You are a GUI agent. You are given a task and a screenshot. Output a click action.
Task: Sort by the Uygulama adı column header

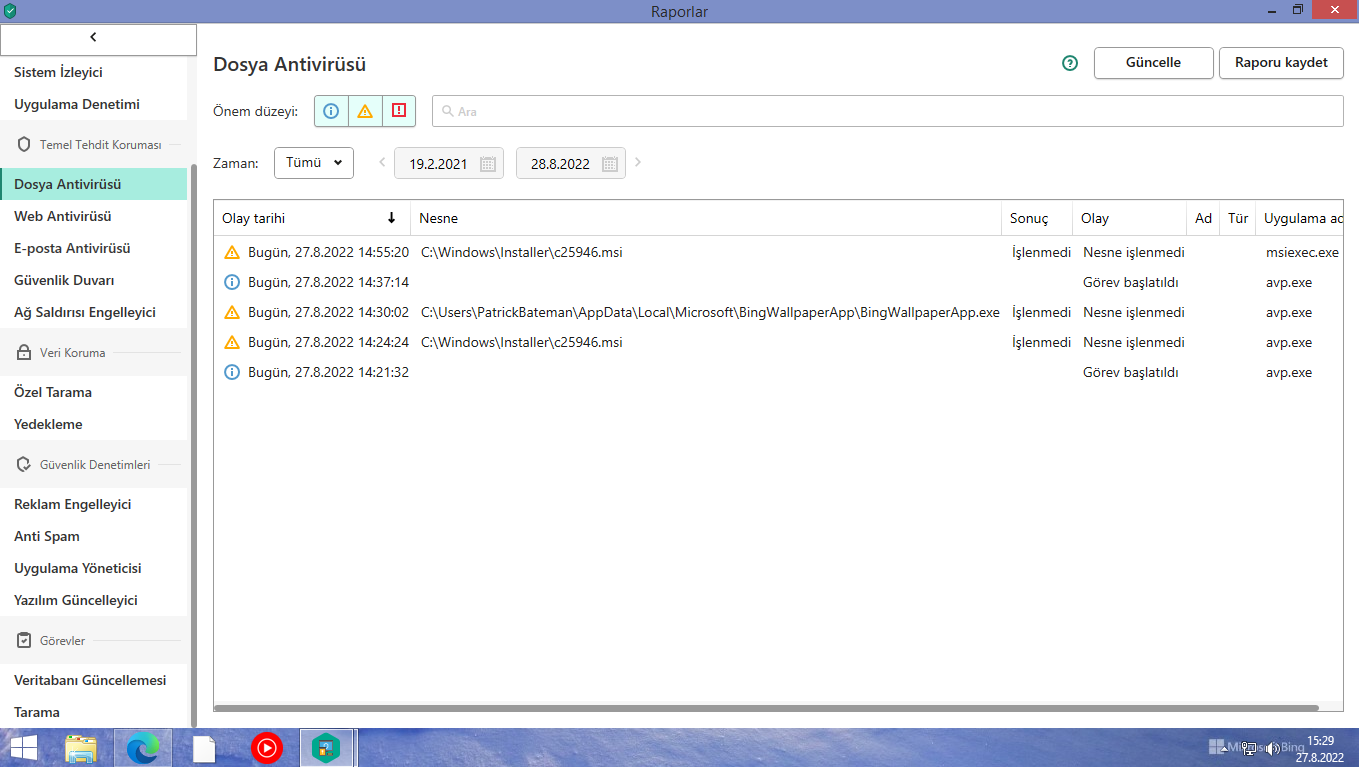[1300, 218]
